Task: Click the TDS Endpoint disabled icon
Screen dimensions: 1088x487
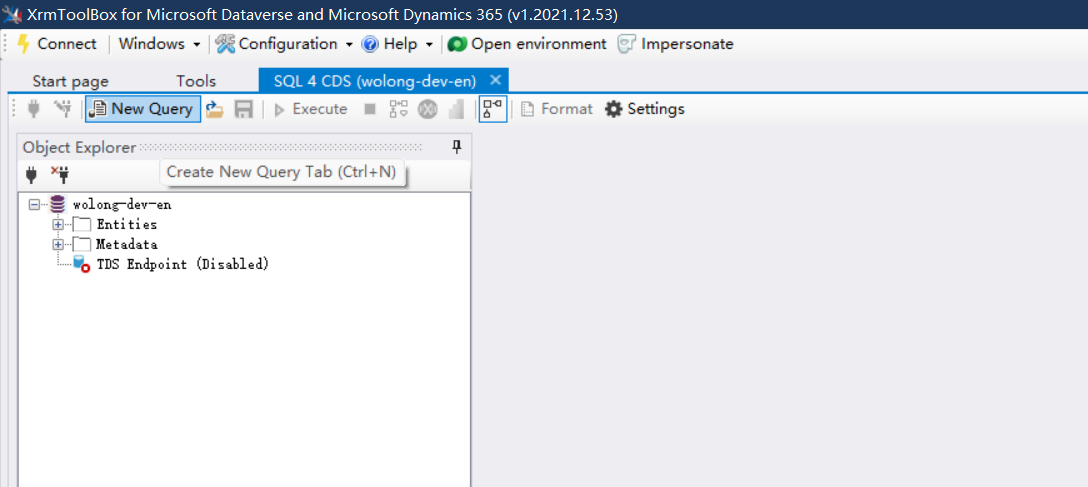Action: point(81,264)
